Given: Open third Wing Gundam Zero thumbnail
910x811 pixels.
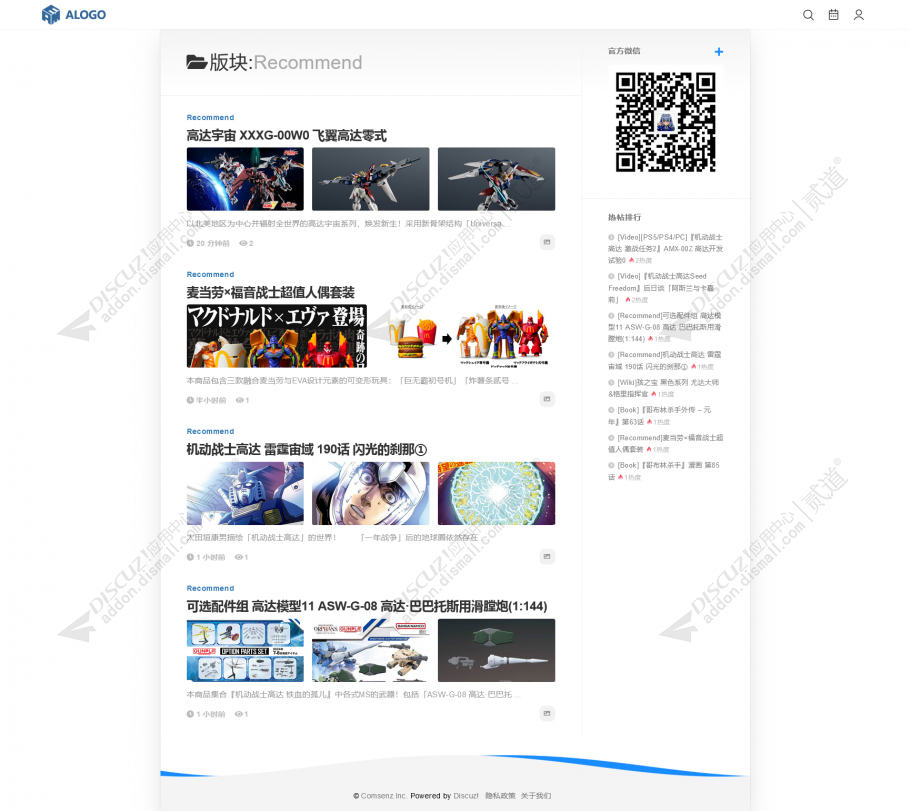Looking at the screenshot, I should pos(496,179).
